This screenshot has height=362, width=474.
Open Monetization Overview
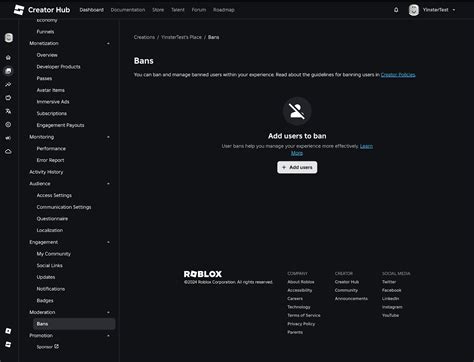click(47, 55)
